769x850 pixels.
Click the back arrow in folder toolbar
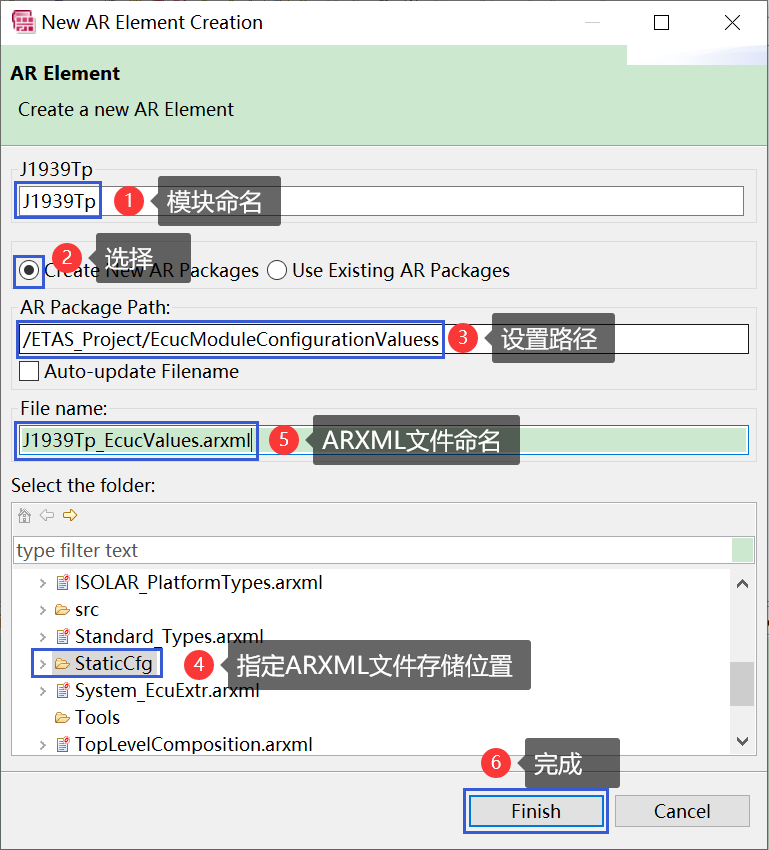coord(47,515)
